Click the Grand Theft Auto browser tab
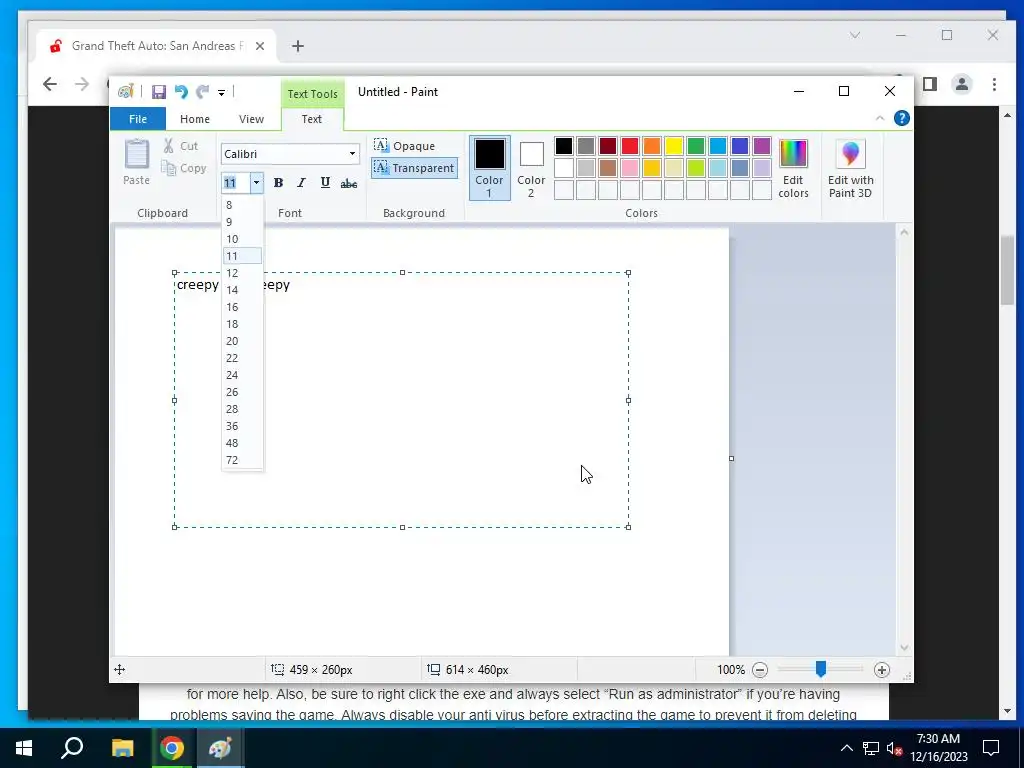Screen dimensions: 1024x768 click(x=157, y=46)
